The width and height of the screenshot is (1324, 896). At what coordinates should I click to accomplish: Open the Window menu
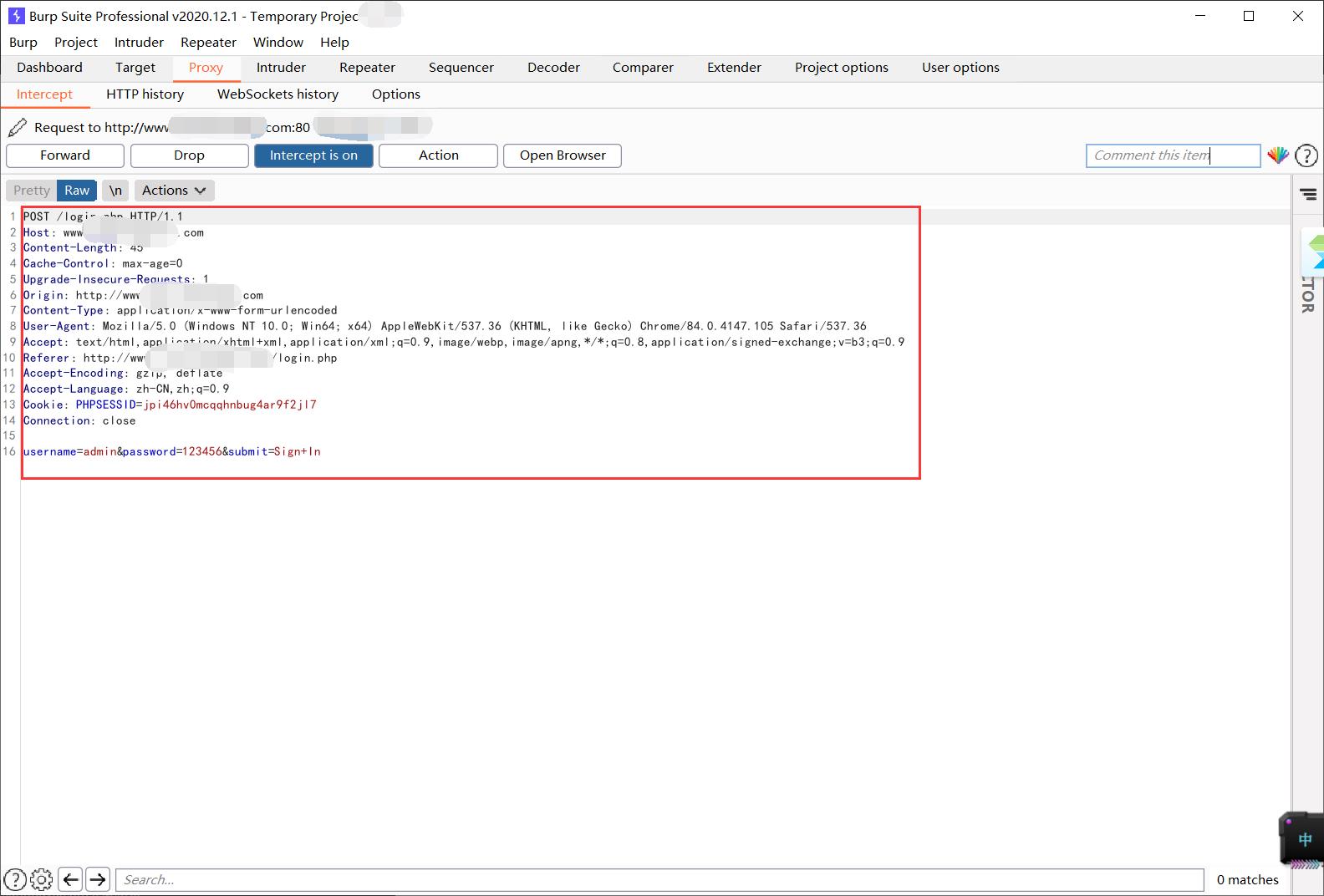coord(278,42)
